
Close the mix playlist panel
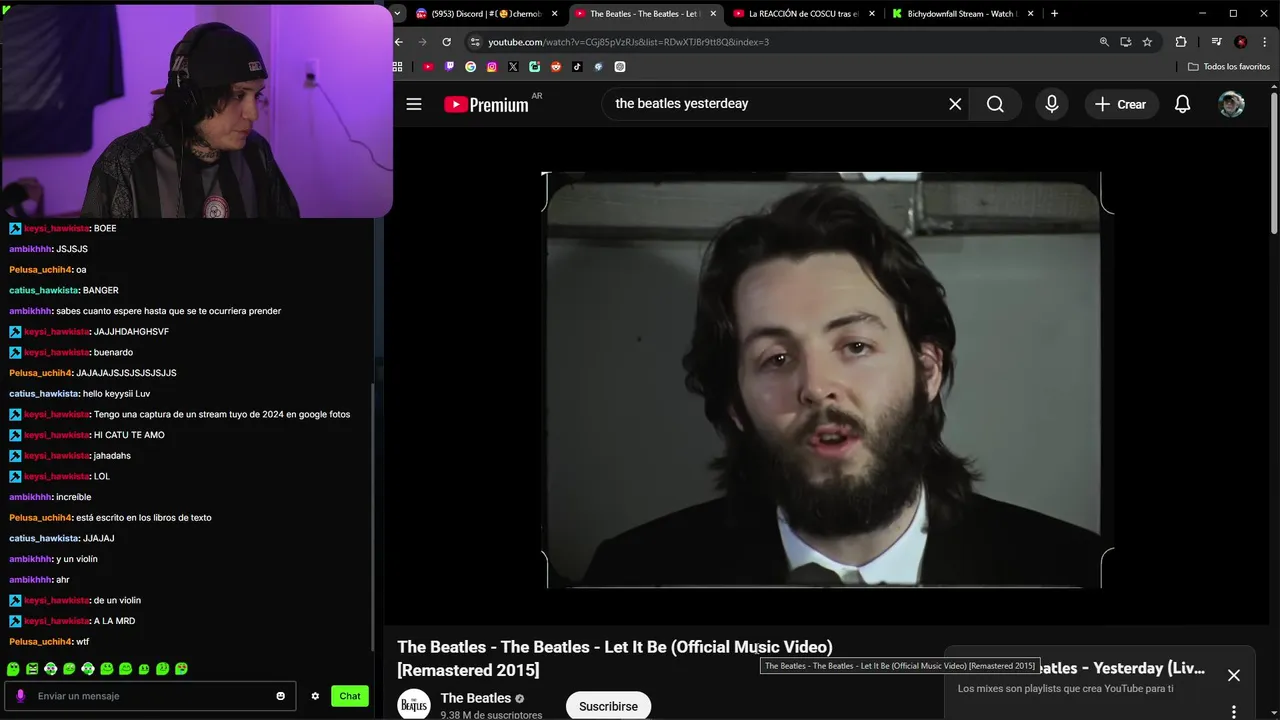(1233, 675)
